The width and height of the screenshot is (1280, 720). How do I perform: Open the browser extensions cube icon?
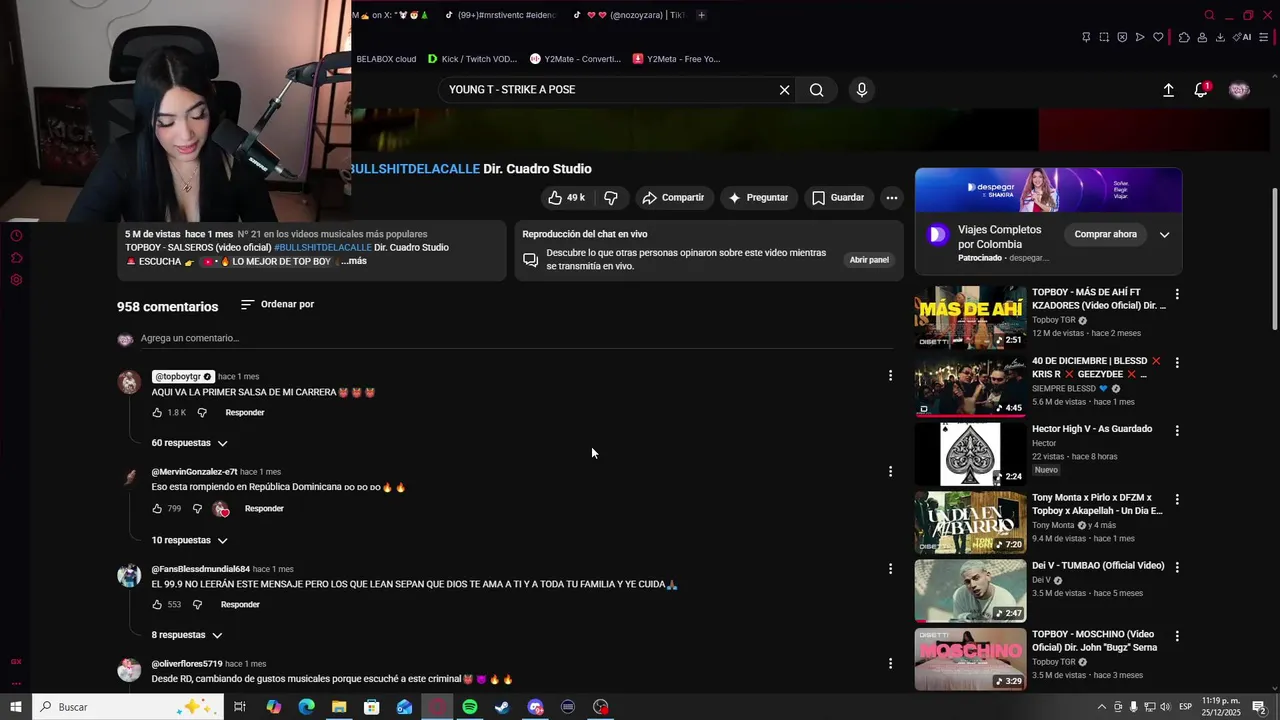pyautogui.click(x=1184, y=37)
